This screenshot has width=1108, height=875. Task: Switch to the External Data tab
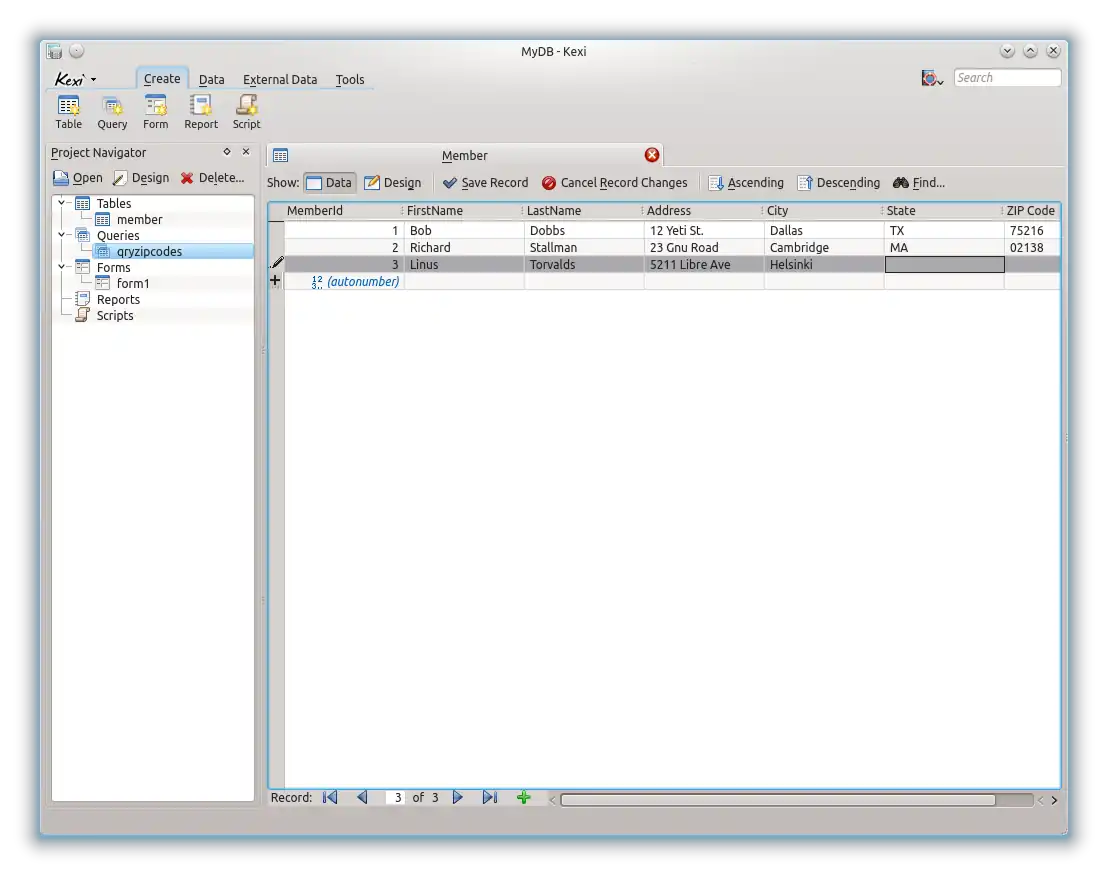coord(279,79)
